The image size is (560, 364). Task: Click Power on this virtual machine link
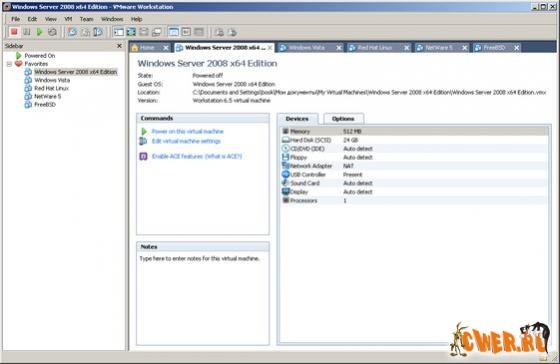[x=188, y=131]
